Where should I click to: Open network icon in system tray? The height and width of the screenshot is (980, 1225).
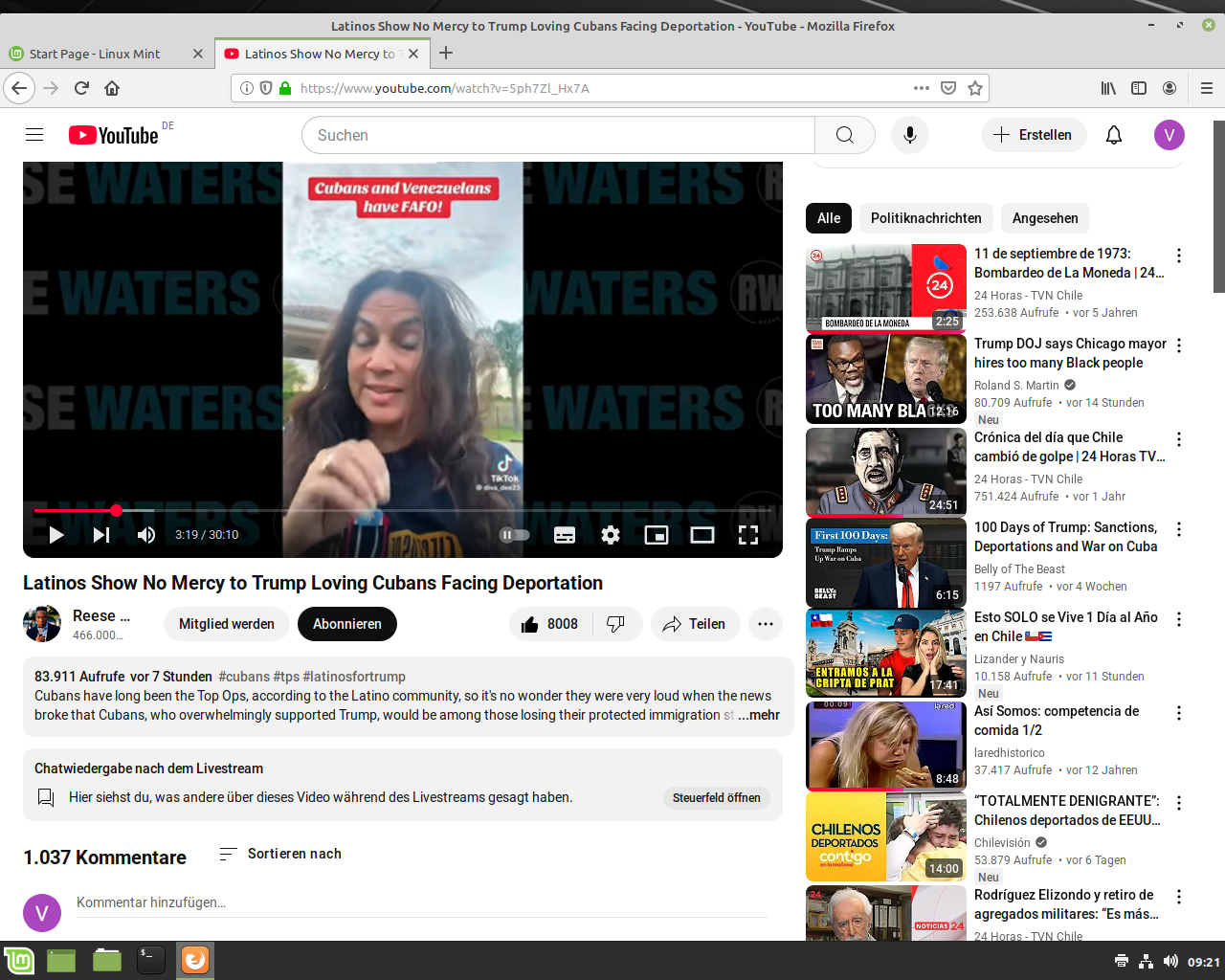tap(1146, 961)
